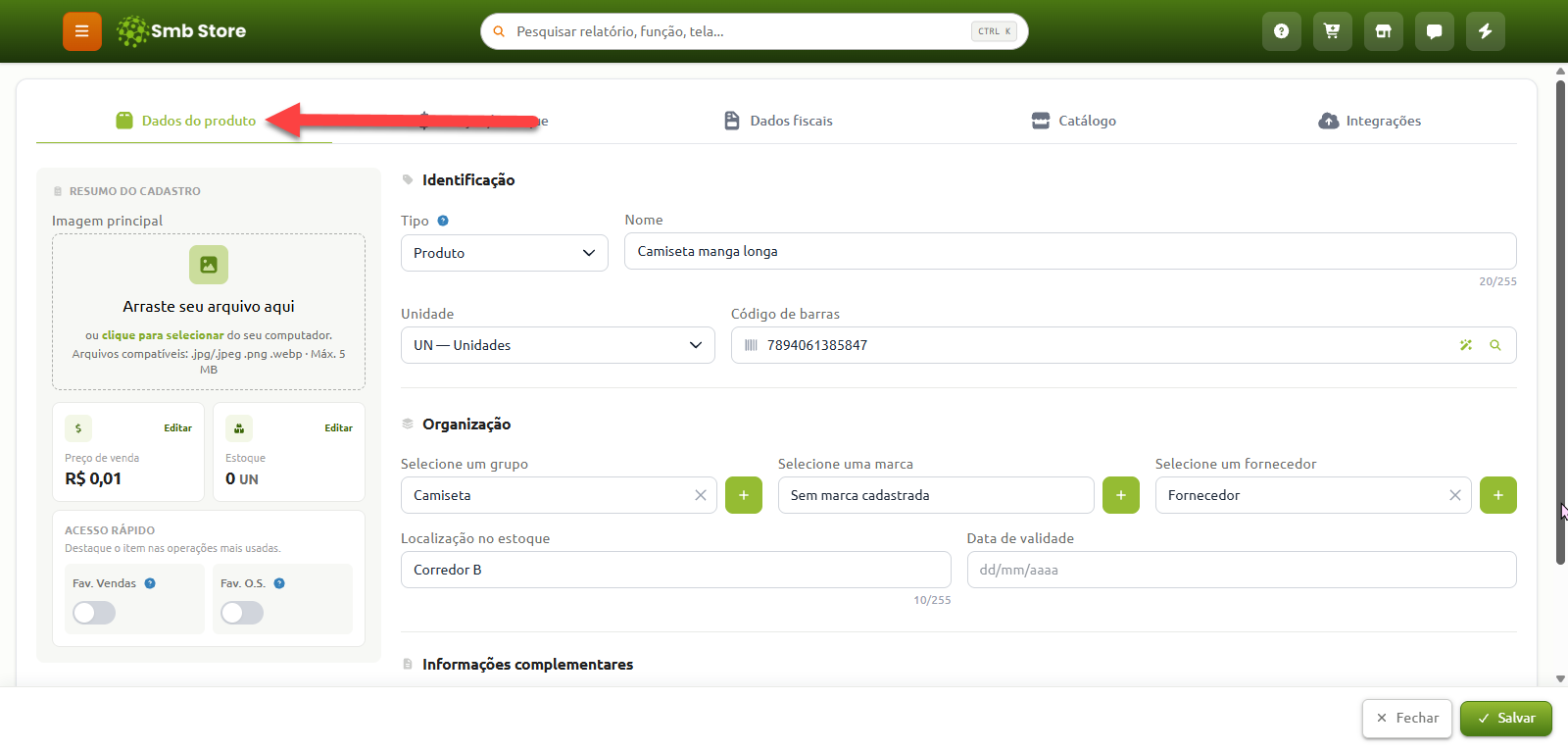Click the barcode generate magic wand icon
The width and height of the screenshot is (1568, 750).
click(1466, 345)
